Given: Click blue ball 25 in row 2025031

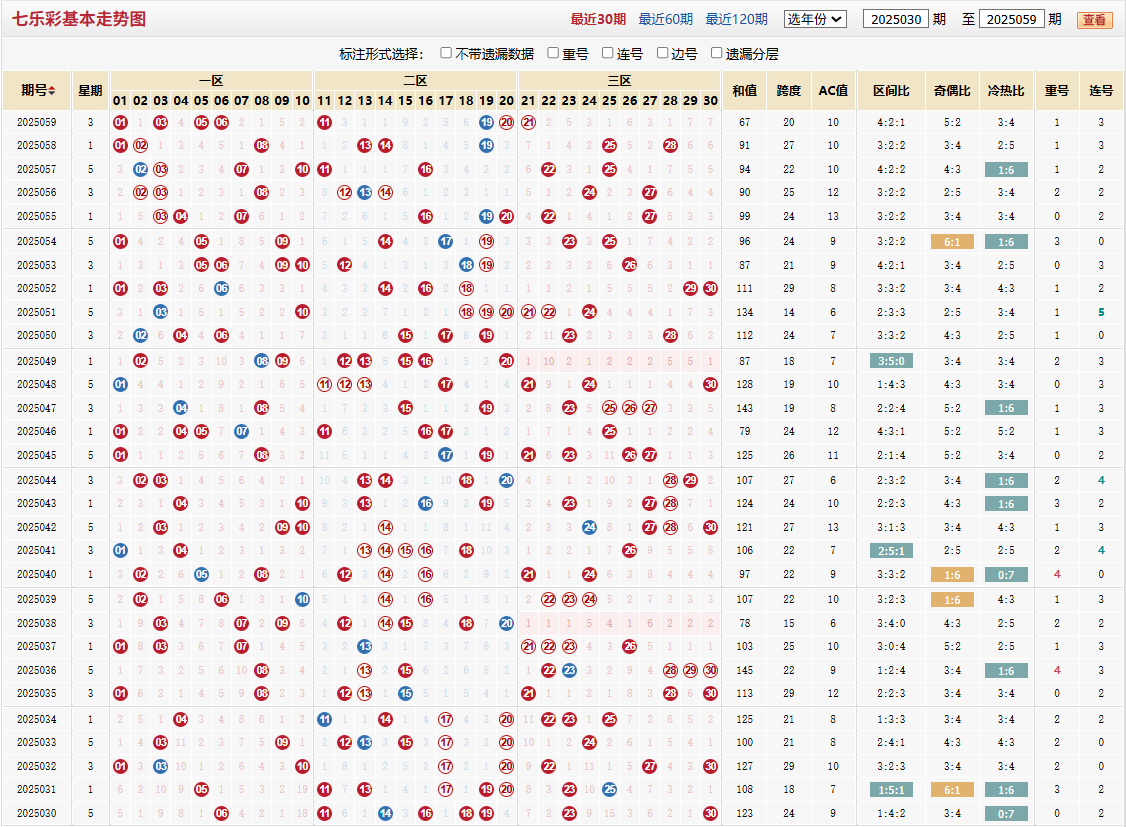Looking at the screenshot, I should click(x=610, y=789).
